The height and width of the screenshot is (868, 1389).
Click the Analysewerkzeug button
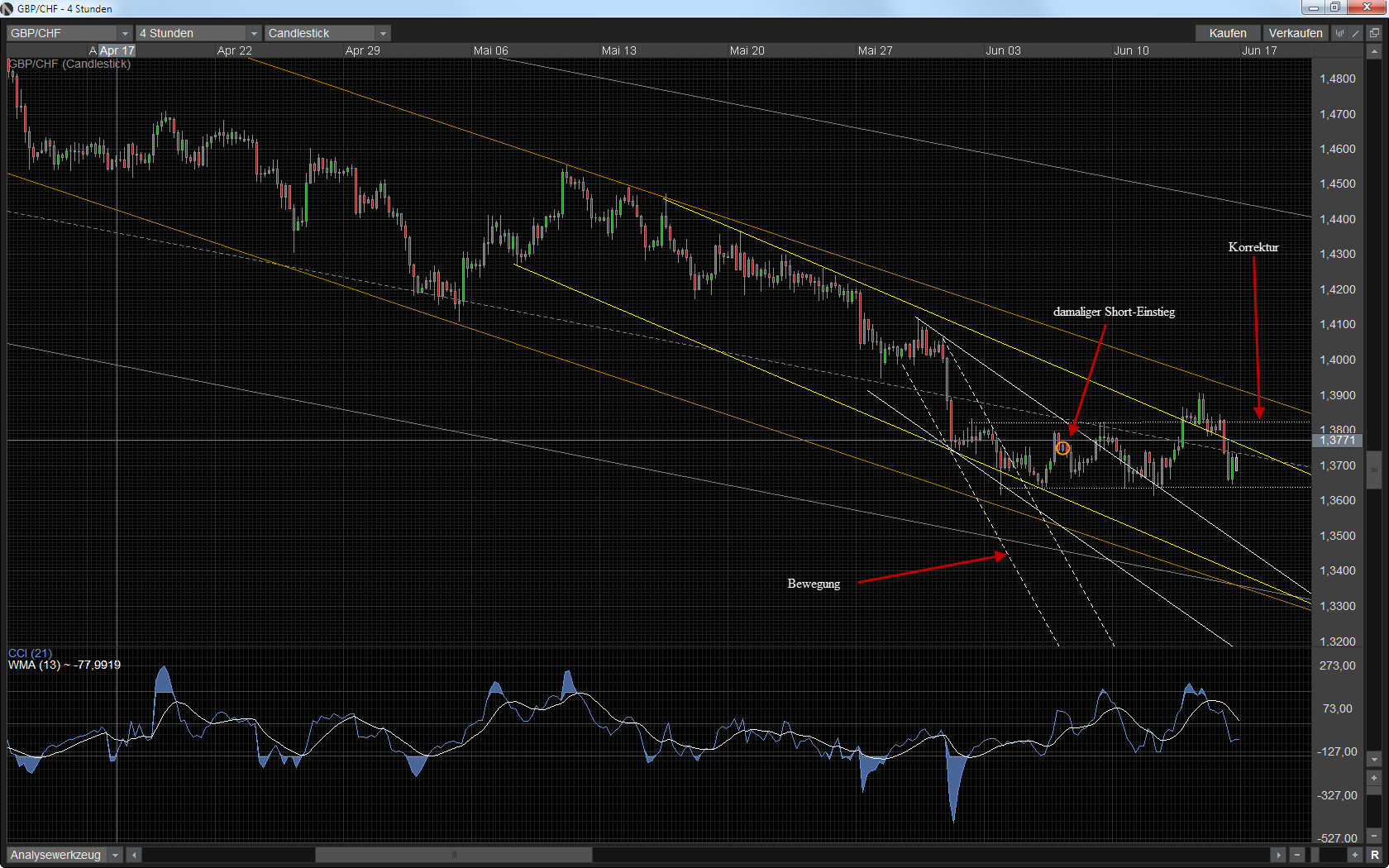56,855
